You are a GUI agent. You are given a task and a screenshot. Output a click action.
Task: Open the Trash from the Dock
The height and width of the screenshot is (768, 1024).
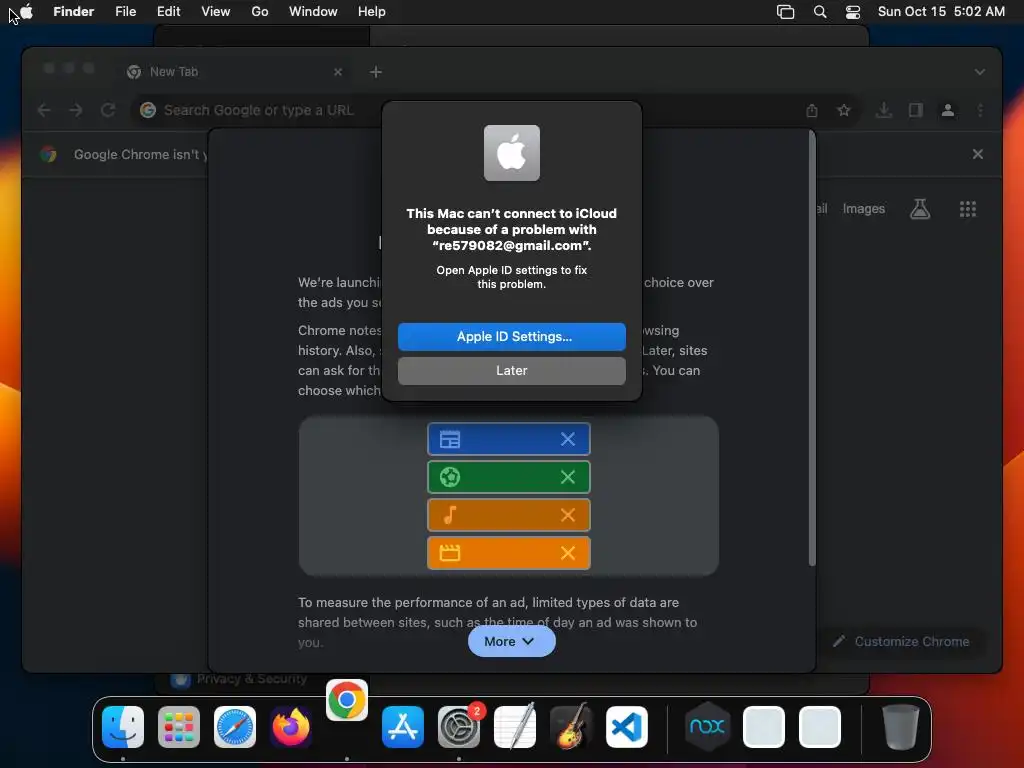901,726
